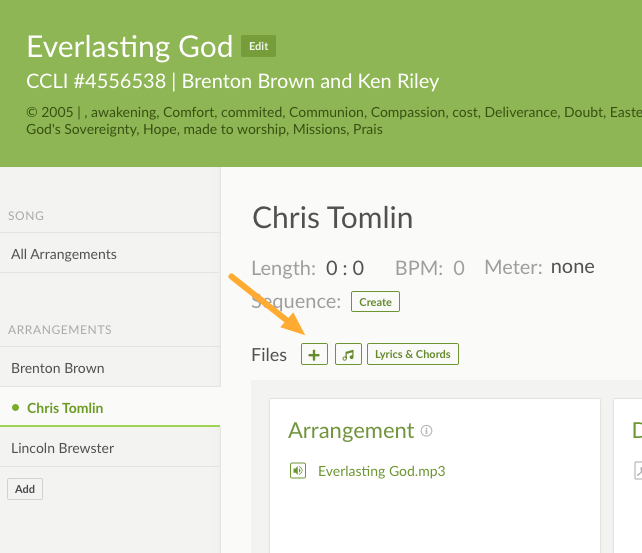Click the BPM value 0

(x=459, y=268)
